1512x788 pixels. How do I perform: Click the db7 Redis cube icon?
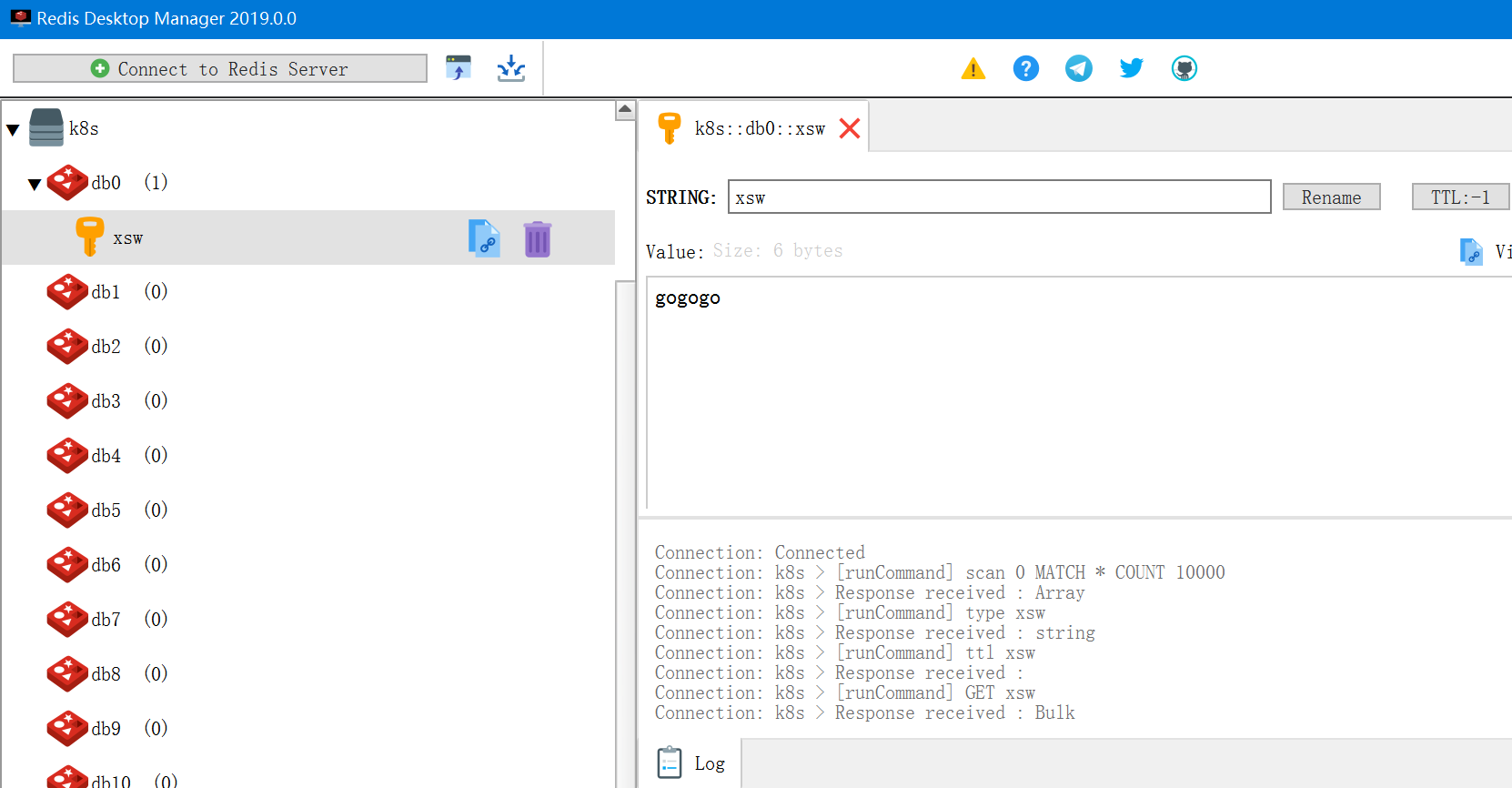pos(67,620)
